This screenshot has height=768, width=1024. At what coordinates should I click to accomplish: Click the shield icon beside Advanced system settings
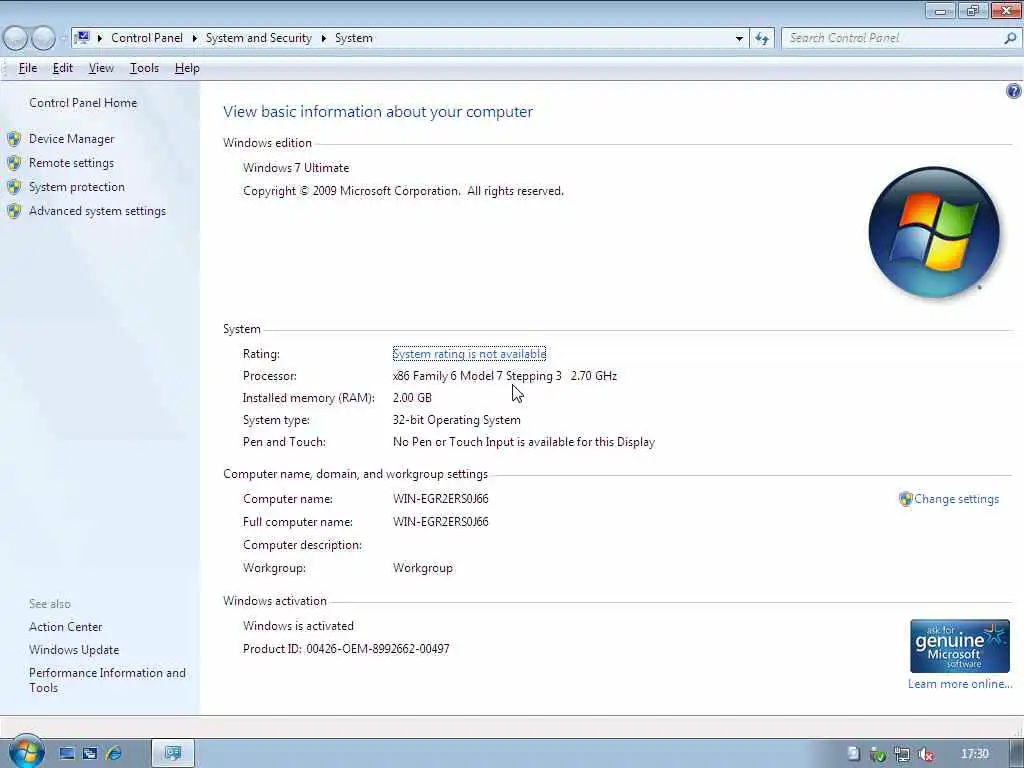tap(14, 211)
